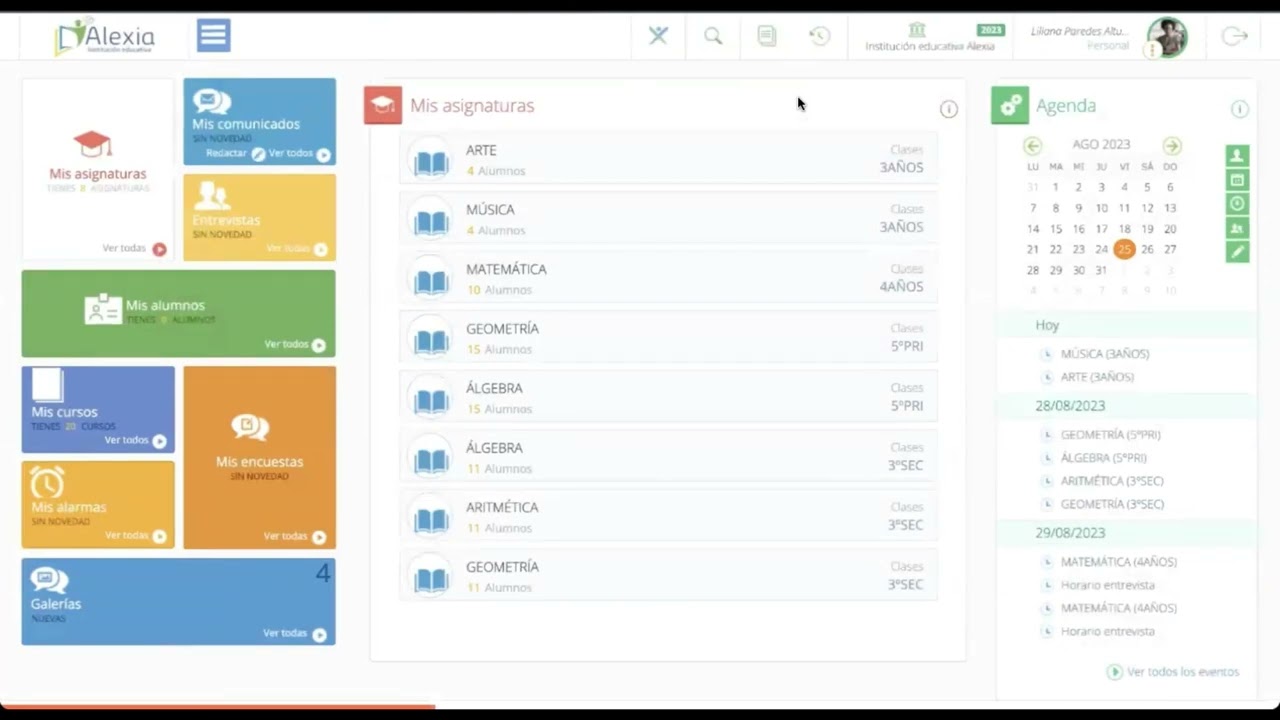The height and width of the screenshot is (720, 1280).
Task: Open the Mis cursos tile
Action: click(98, 409)
